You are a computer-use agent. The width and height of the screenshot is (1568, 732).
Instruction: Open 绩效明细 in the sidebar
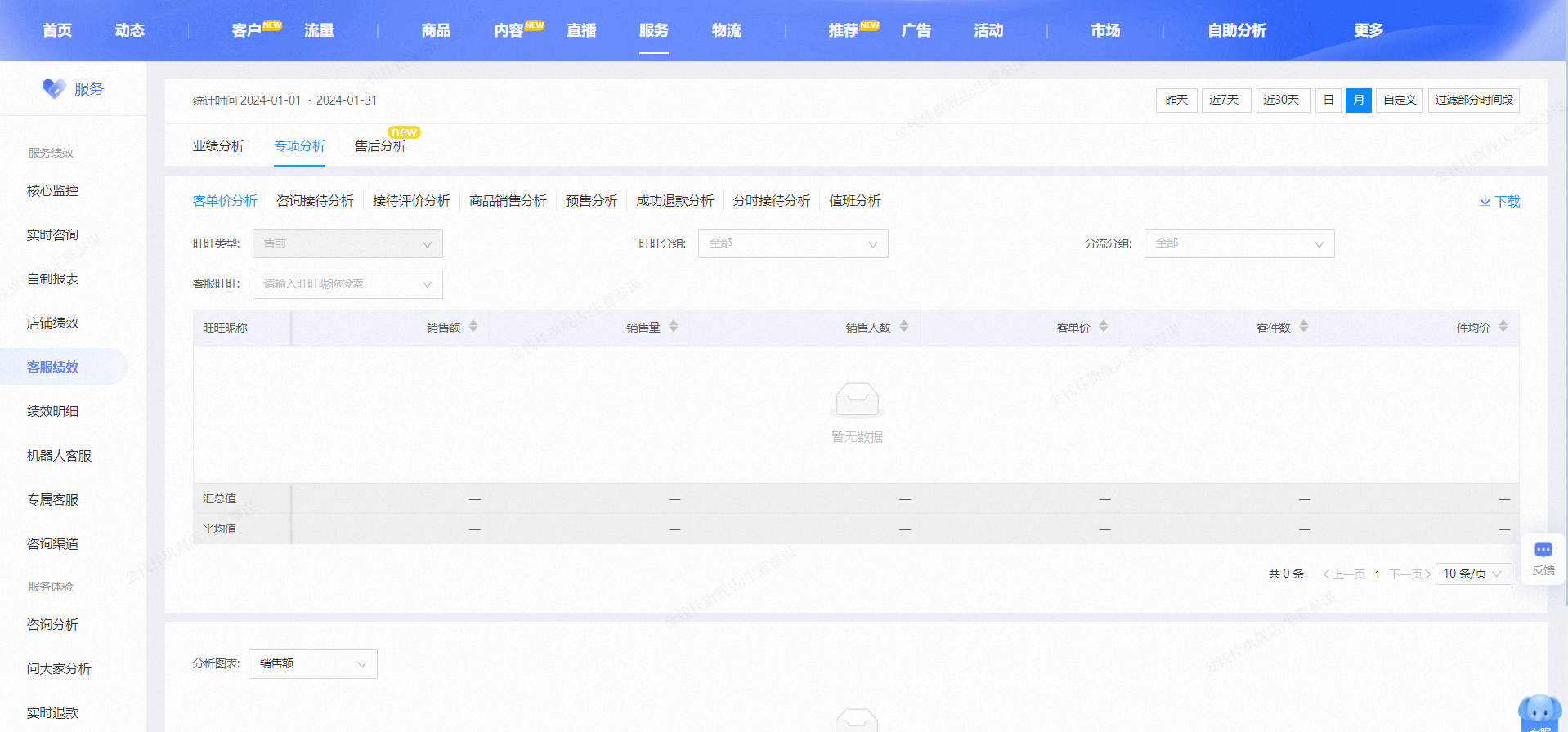pyautogui.click(x=52, y=412)
